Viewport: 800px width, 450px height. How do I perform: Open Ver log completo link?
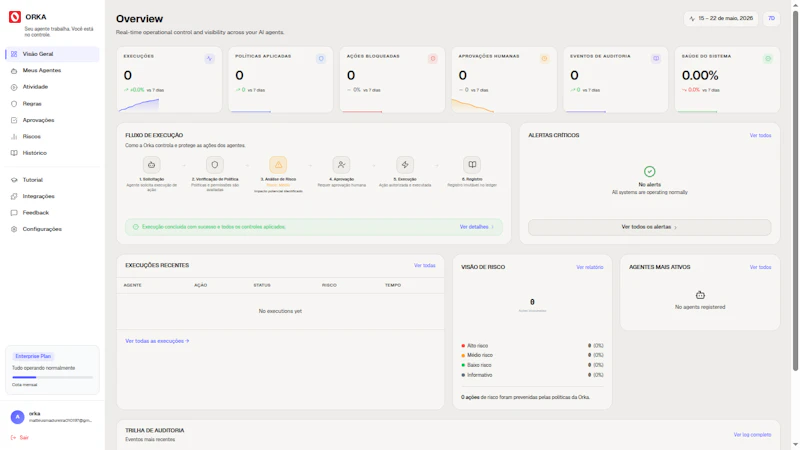point(752,435)
